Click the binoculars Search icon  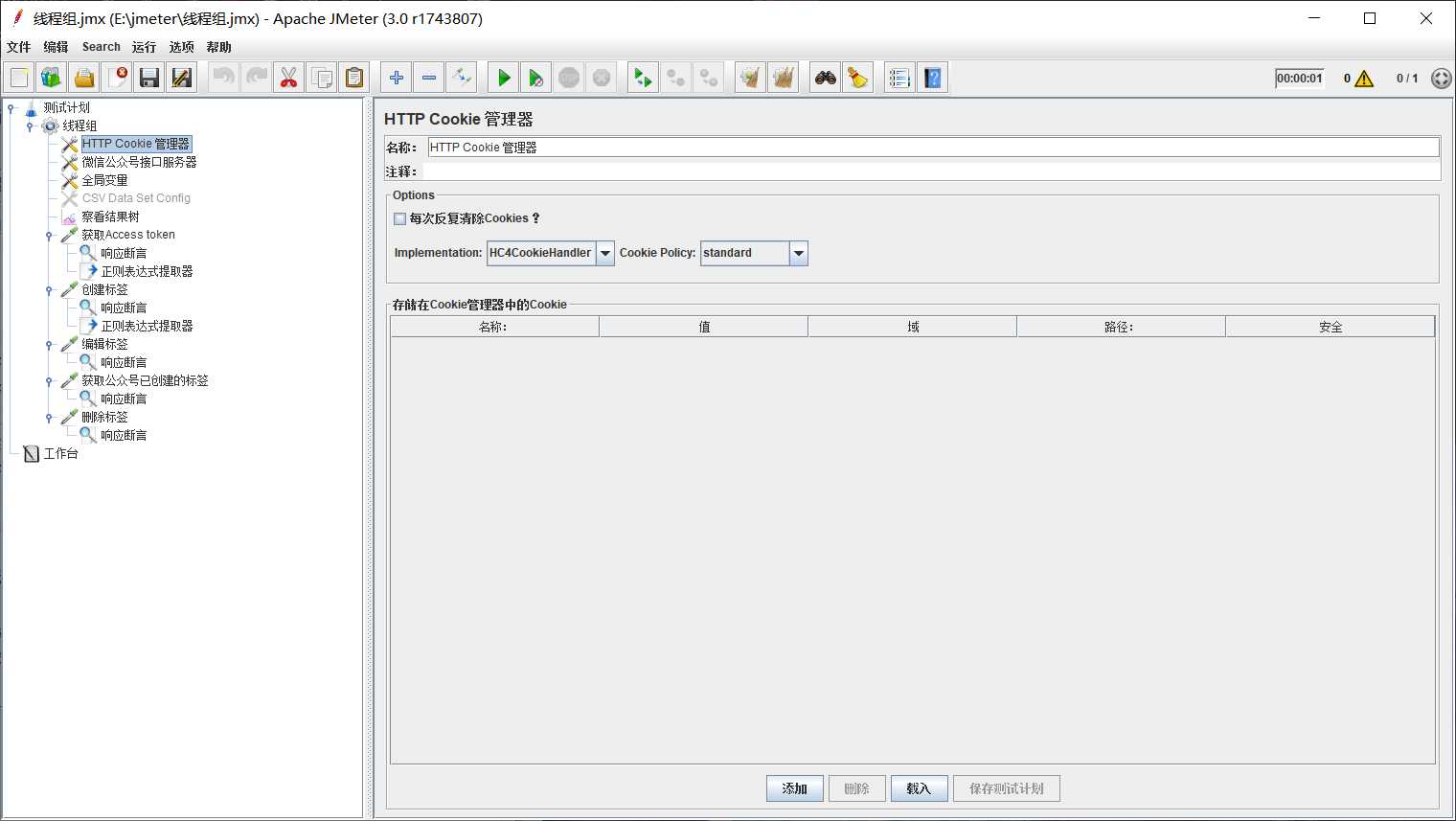[x=825, y=78]
